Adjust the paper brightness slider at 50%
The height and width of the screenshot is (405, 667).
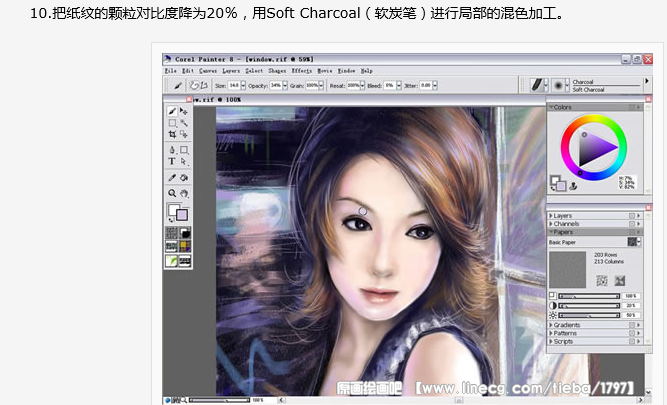tap(589, 315)
